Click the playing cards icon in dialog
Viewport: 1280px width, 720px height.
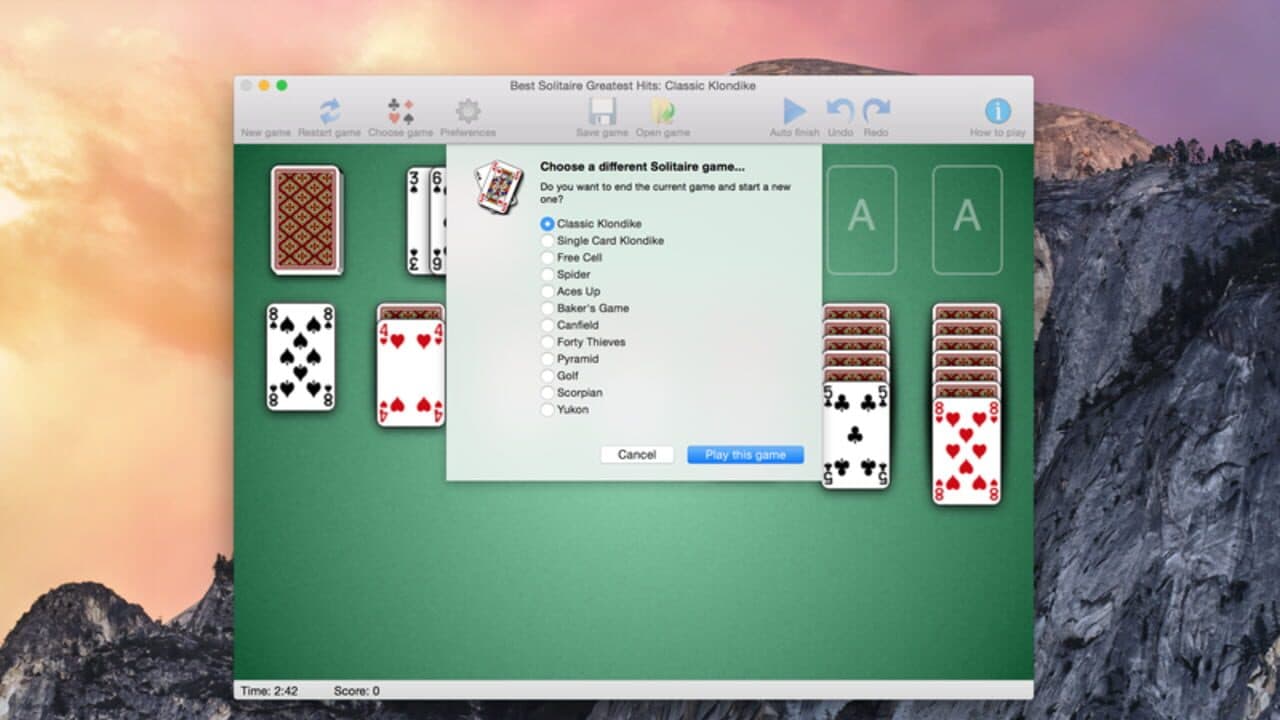pyautogui.click(x=499, y=186)
